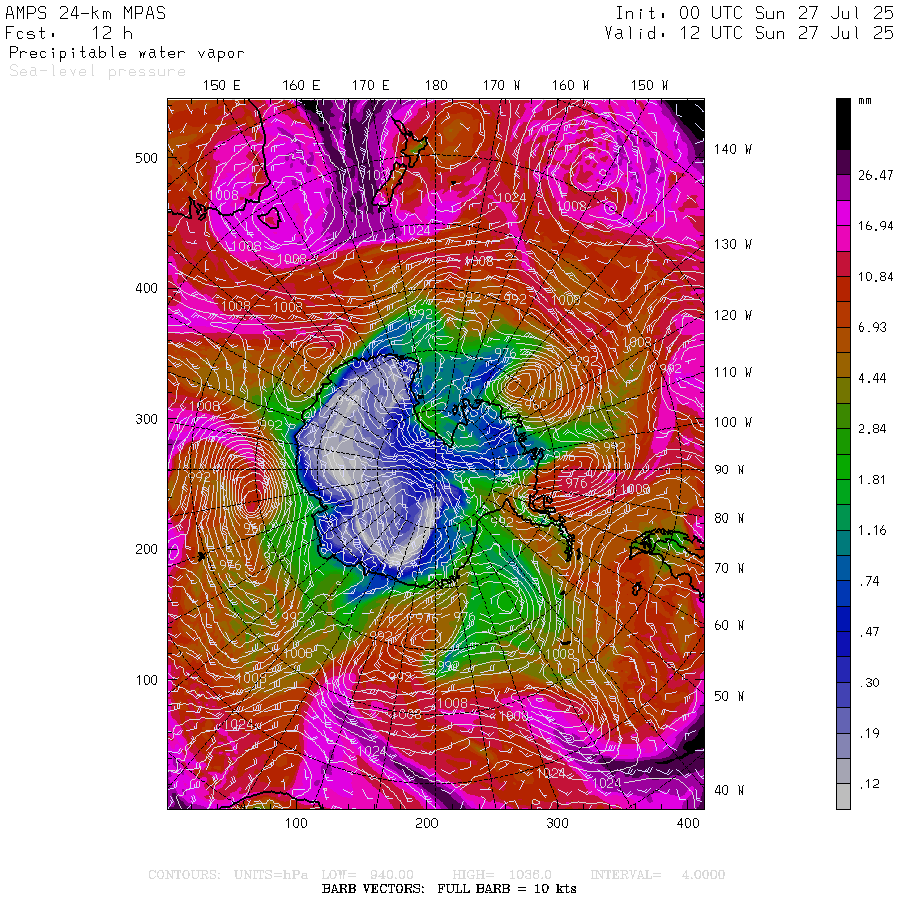The height and width of the screenshot is (900, 900).
Task: Select the 'Fcst: 12 h' forecast hour text
Action: [69, 33]
